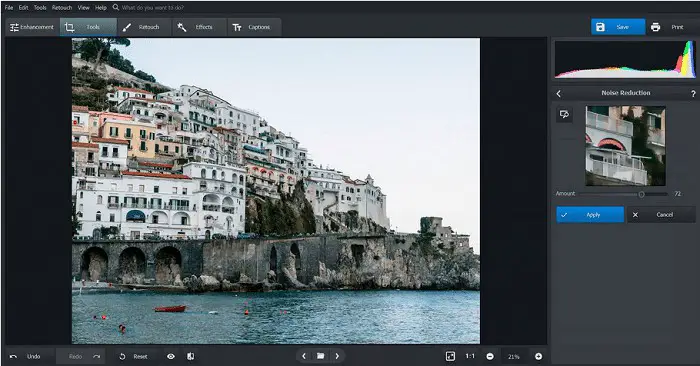The width and height of the screenshot is (700, 366).
Task: Click the Amount value 72
Action: tap(678, 194)
